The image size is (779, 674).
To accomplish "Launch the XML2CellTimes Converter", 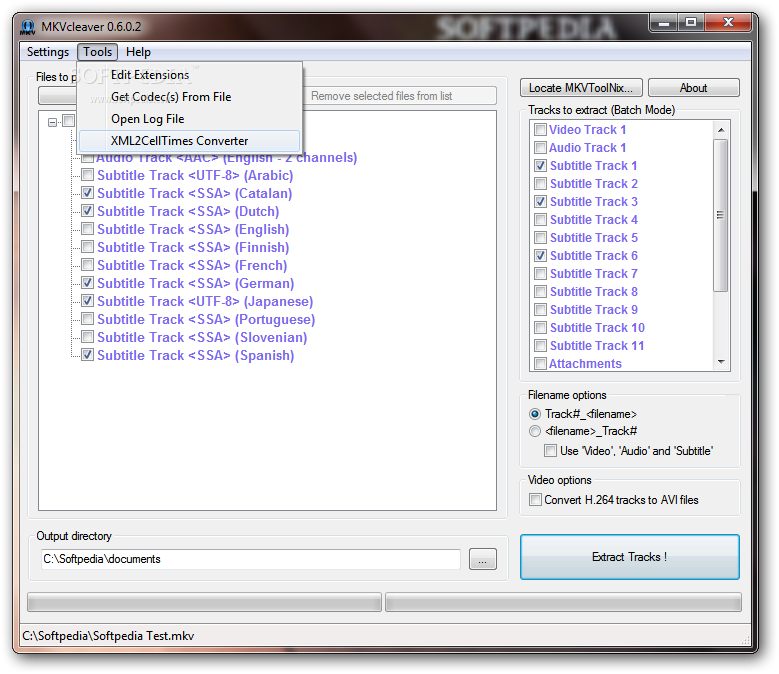I will tap(189, 141).
